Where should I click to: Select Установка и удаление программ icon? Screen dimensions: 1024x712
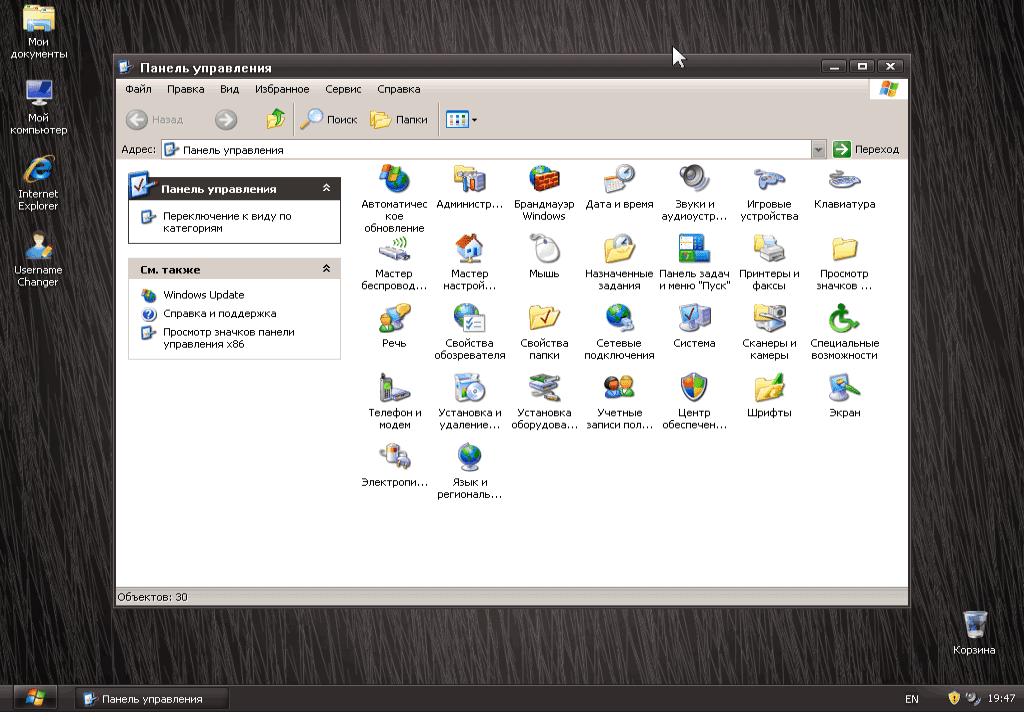(470, 387)
